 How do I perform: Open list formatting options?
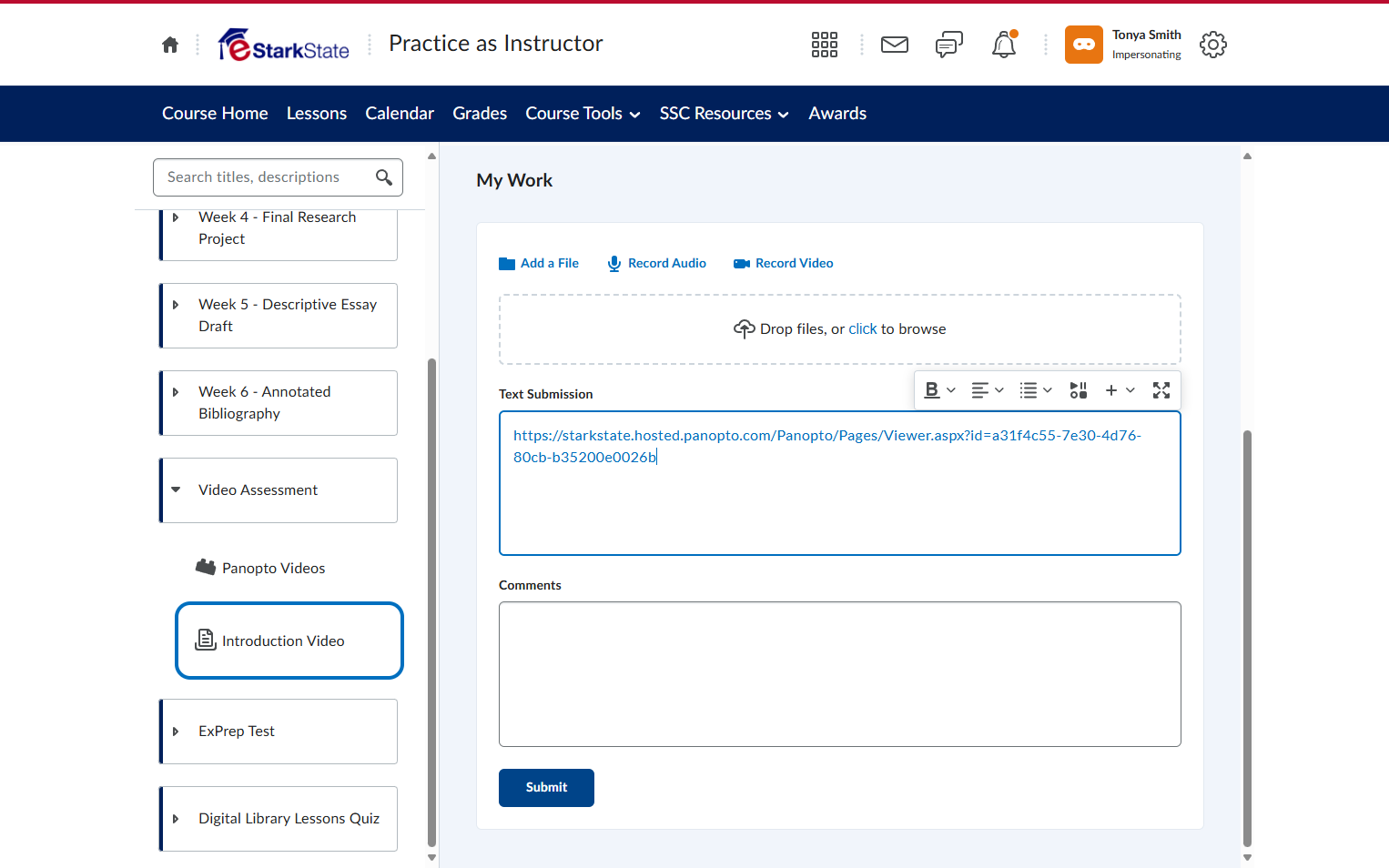1036,390
